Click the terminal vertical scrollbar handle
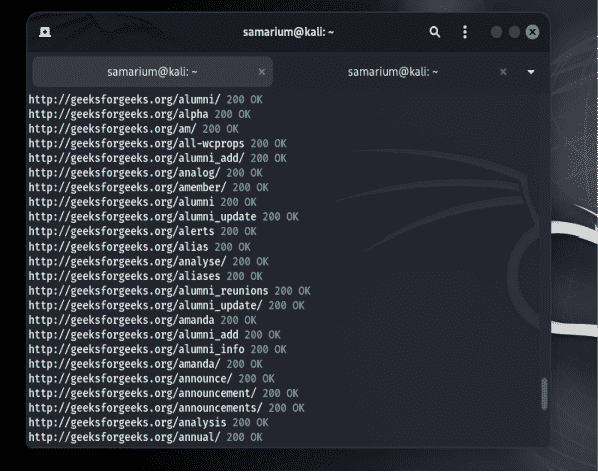The height and width of the screenshot is (472, 598). (x=544, y=394)
